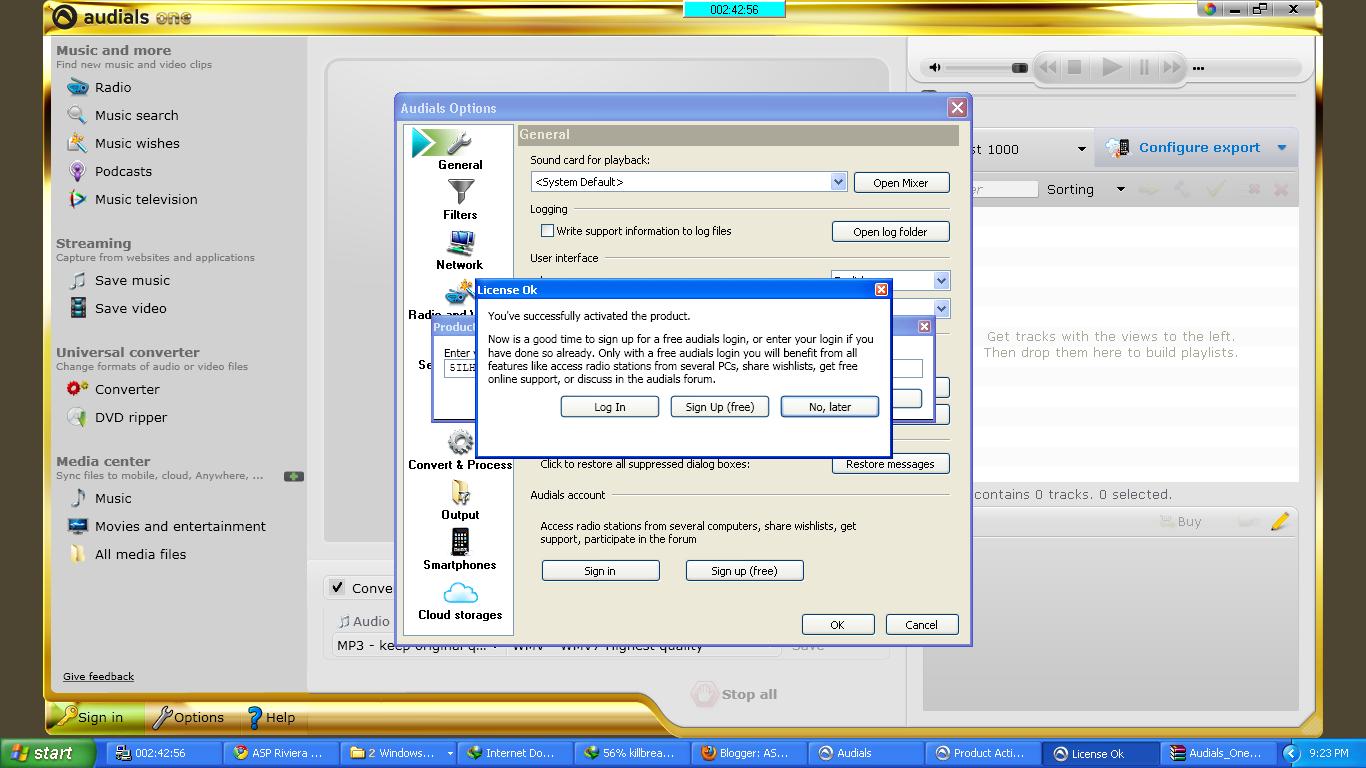Cancel the Audials Options dialog
This screenshot has height=768, width=1366.
(922, 625)
